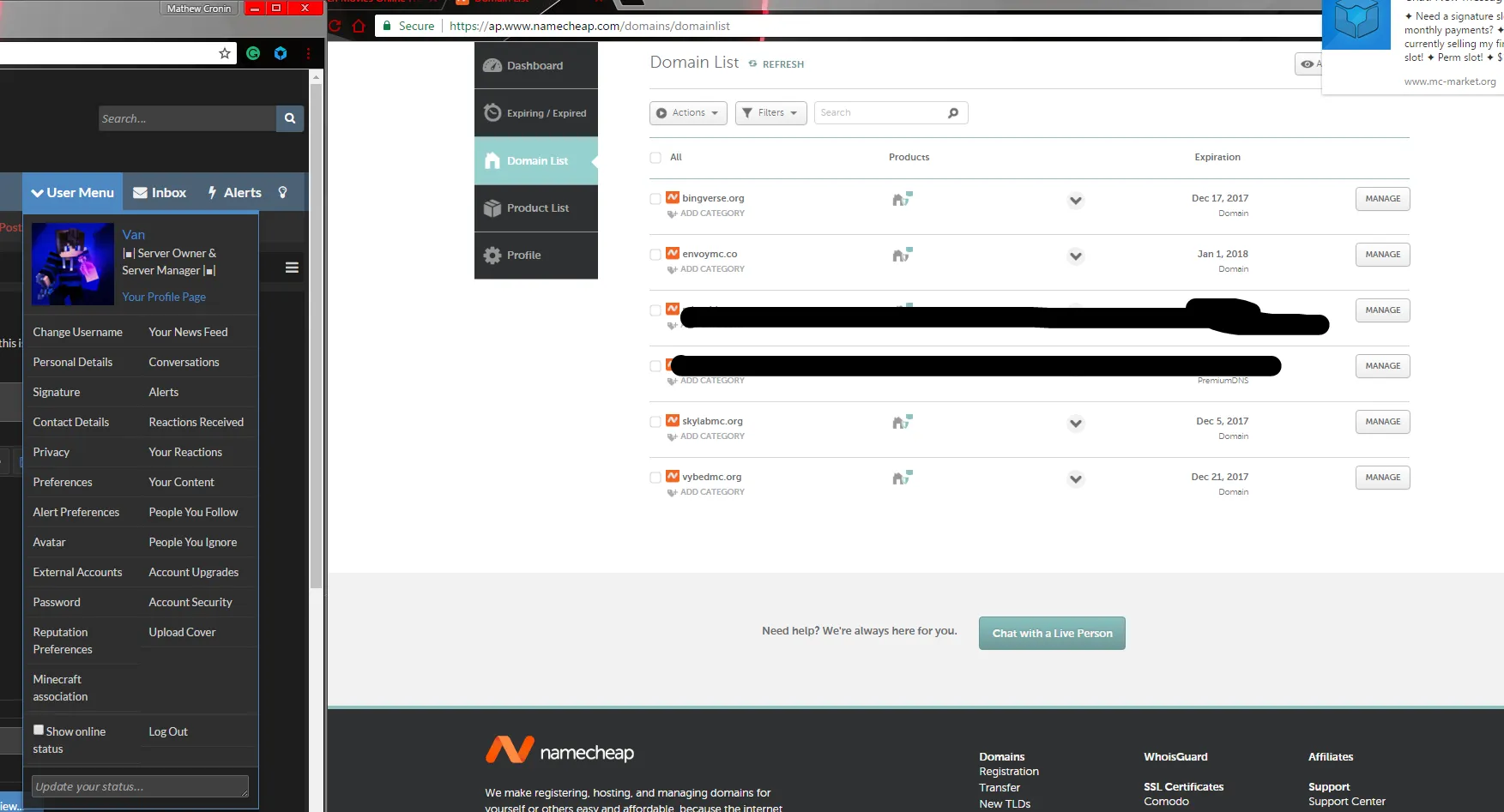
Task: Click the Update your status field
Action: pos(141,786)
